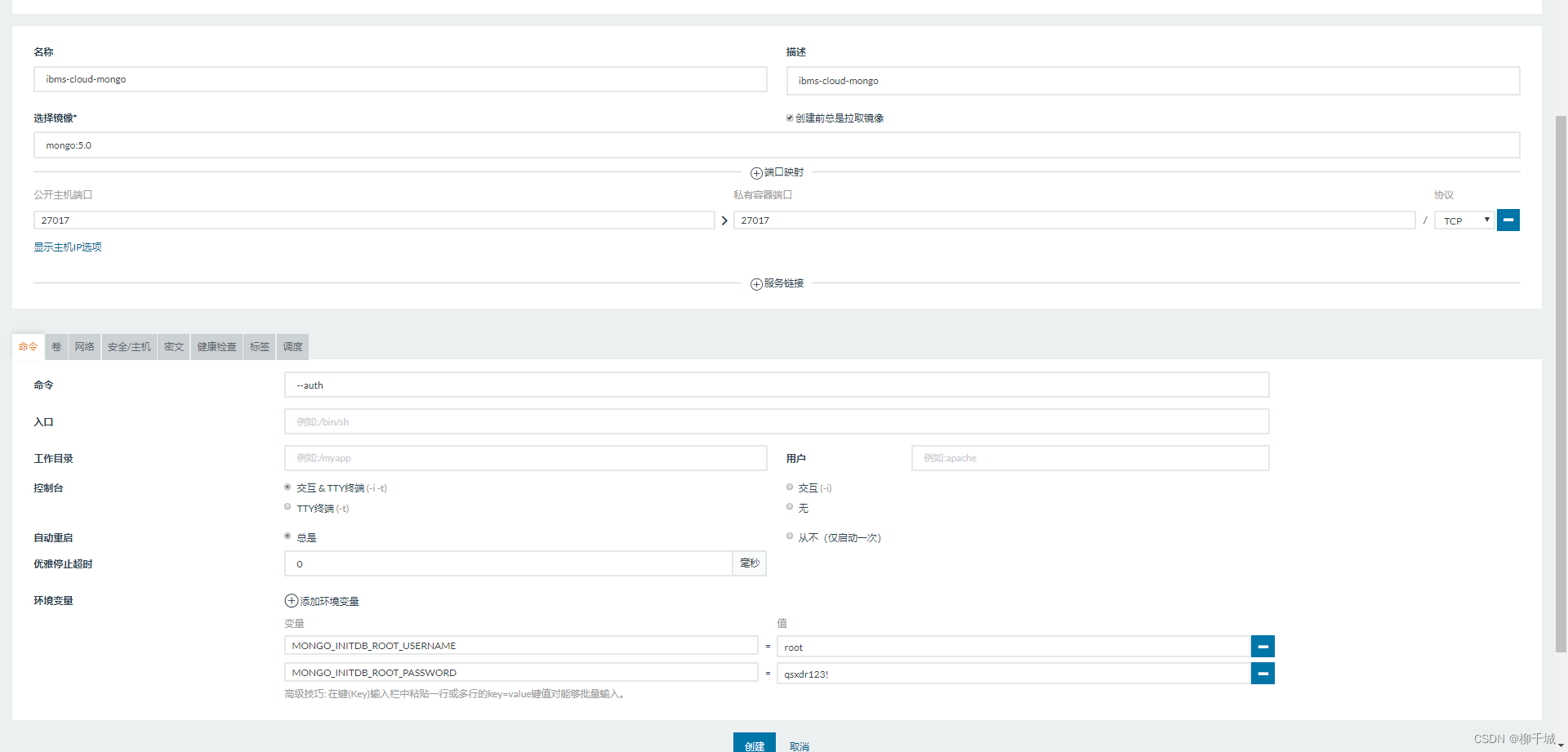Click the plus icon for 添加环境变量
This screenshot has height=752, width=1568.
291,601
